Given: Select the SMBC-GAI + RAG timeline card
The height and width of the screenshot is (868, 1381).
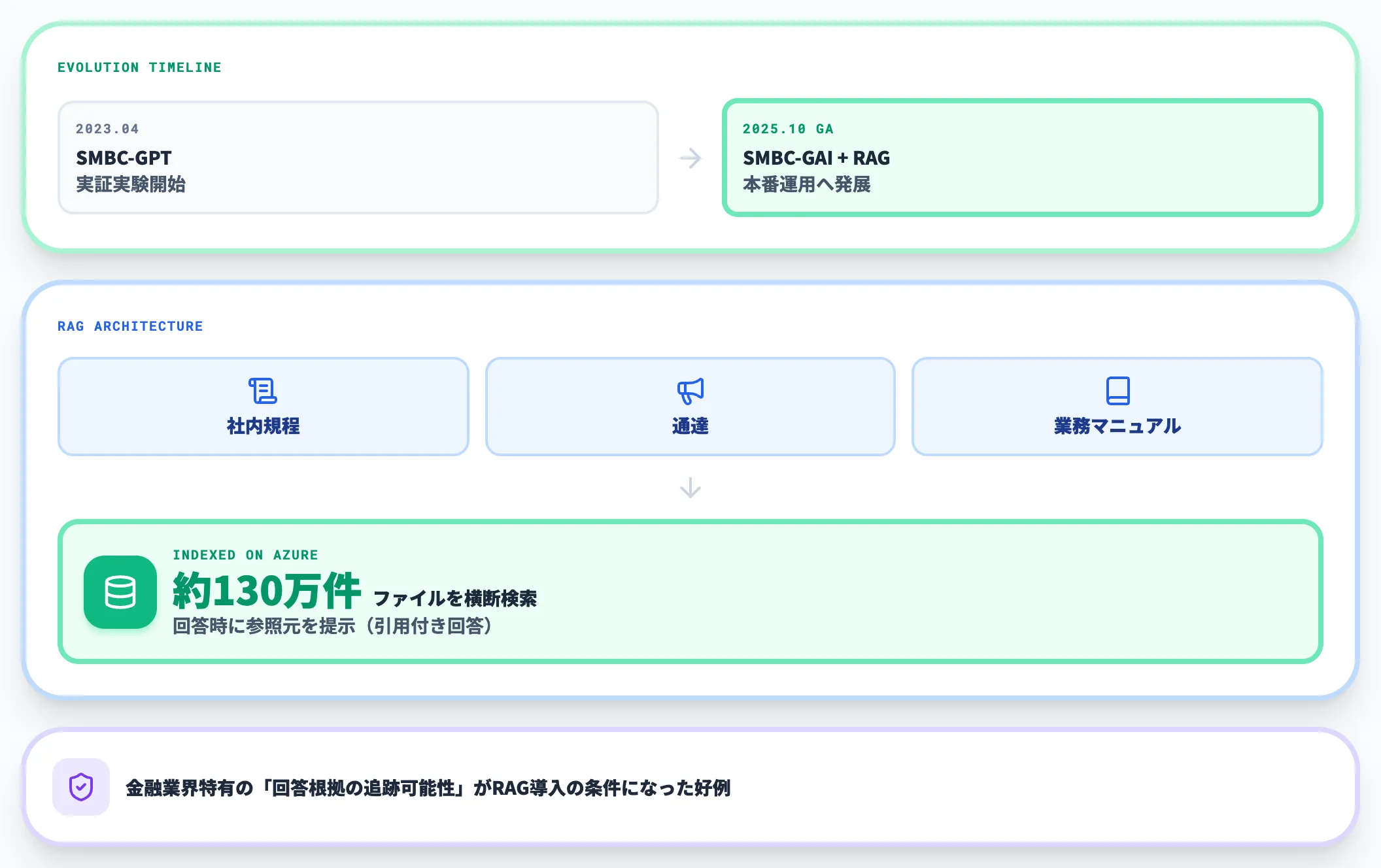Looking at the screenshot, I should [1023, 158].
